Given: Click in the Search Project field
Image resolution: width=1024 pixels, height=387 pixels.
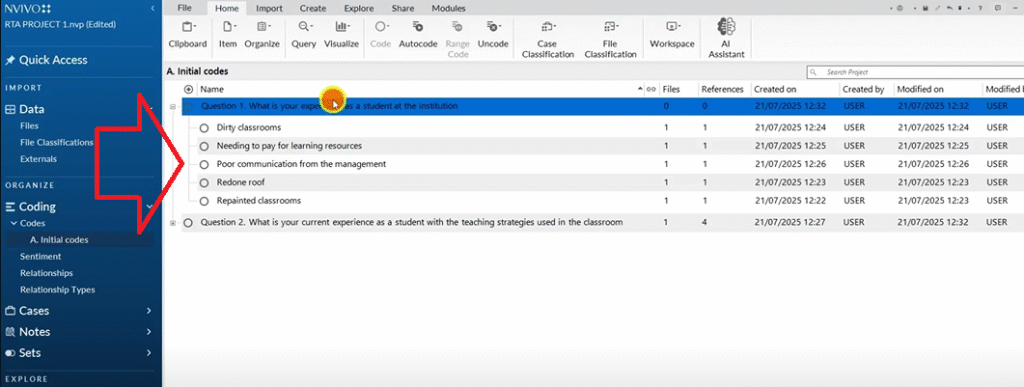Looking at the screenshot, I should (914, 72).
